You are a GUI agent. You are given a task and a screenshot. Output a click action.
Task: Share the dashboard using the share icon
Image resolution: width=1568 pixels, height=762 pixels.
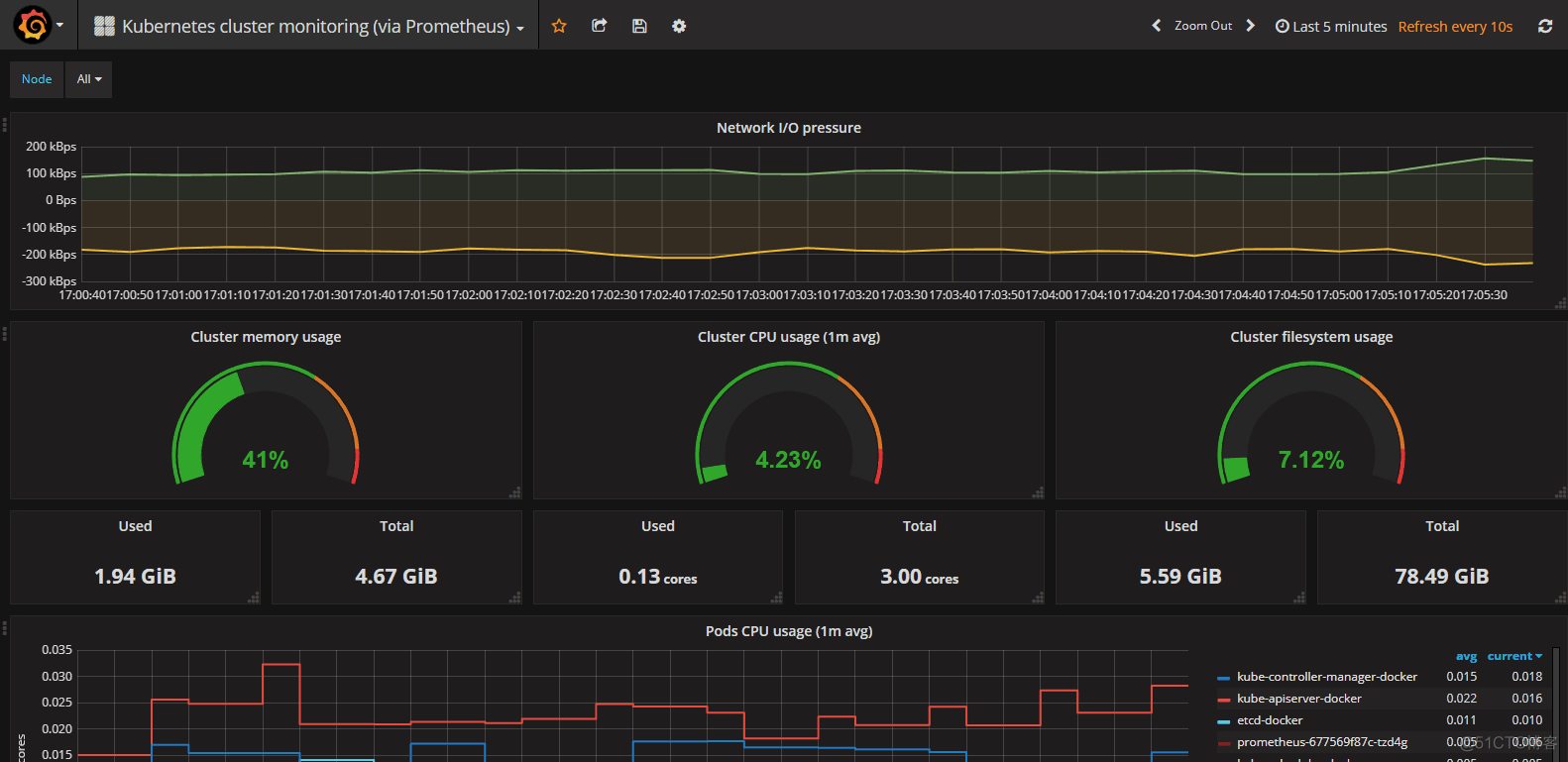click(599, 26)
